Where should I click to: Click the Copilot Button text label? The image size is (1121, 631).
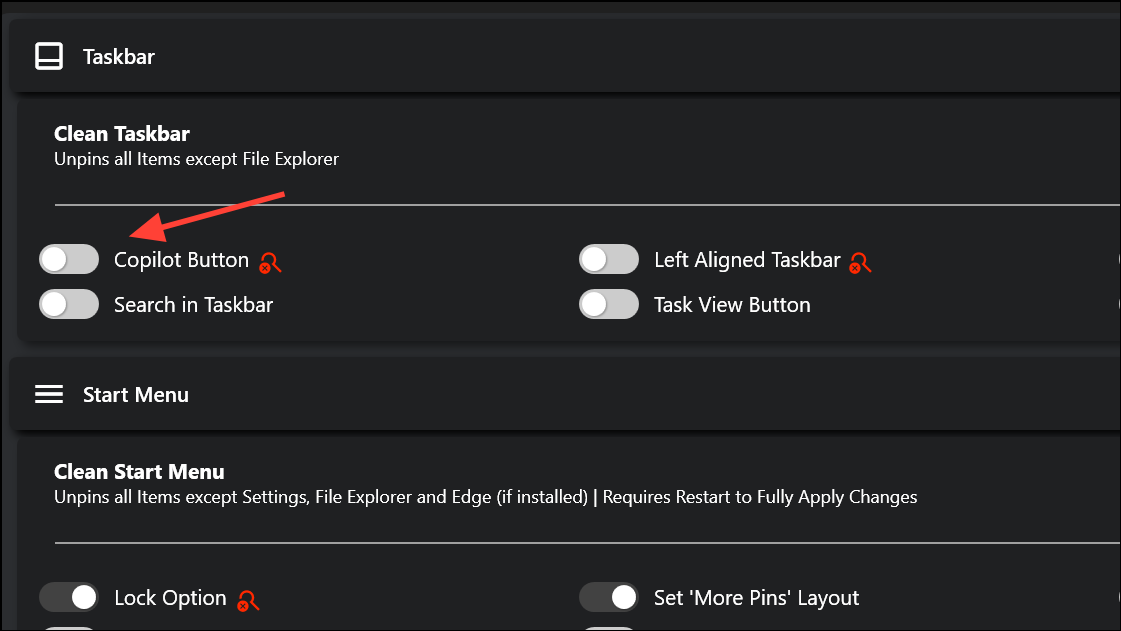tap(182, 260)
